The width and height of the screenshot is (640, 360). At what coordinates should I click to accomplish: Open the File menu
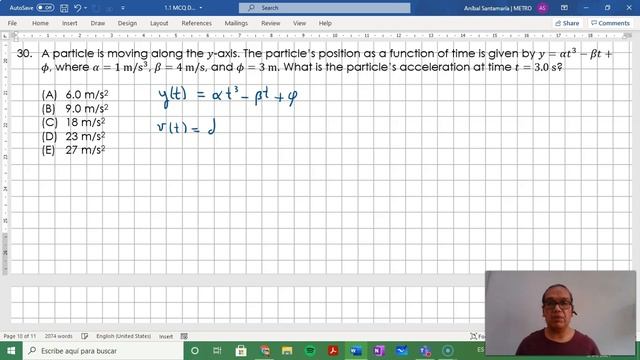pyautogui.click(x=12, y=23)
